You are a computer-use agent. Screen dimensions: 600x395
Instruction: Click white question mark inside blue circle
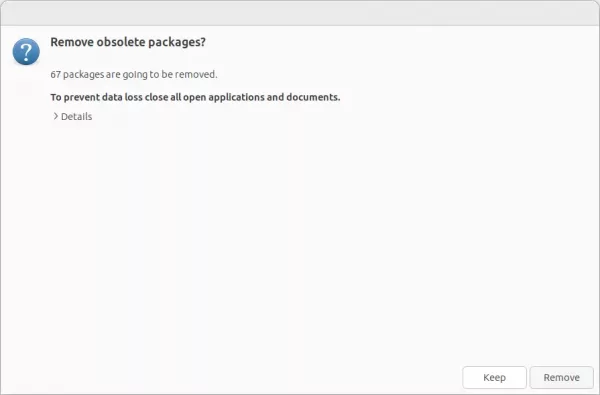(26, 52)
